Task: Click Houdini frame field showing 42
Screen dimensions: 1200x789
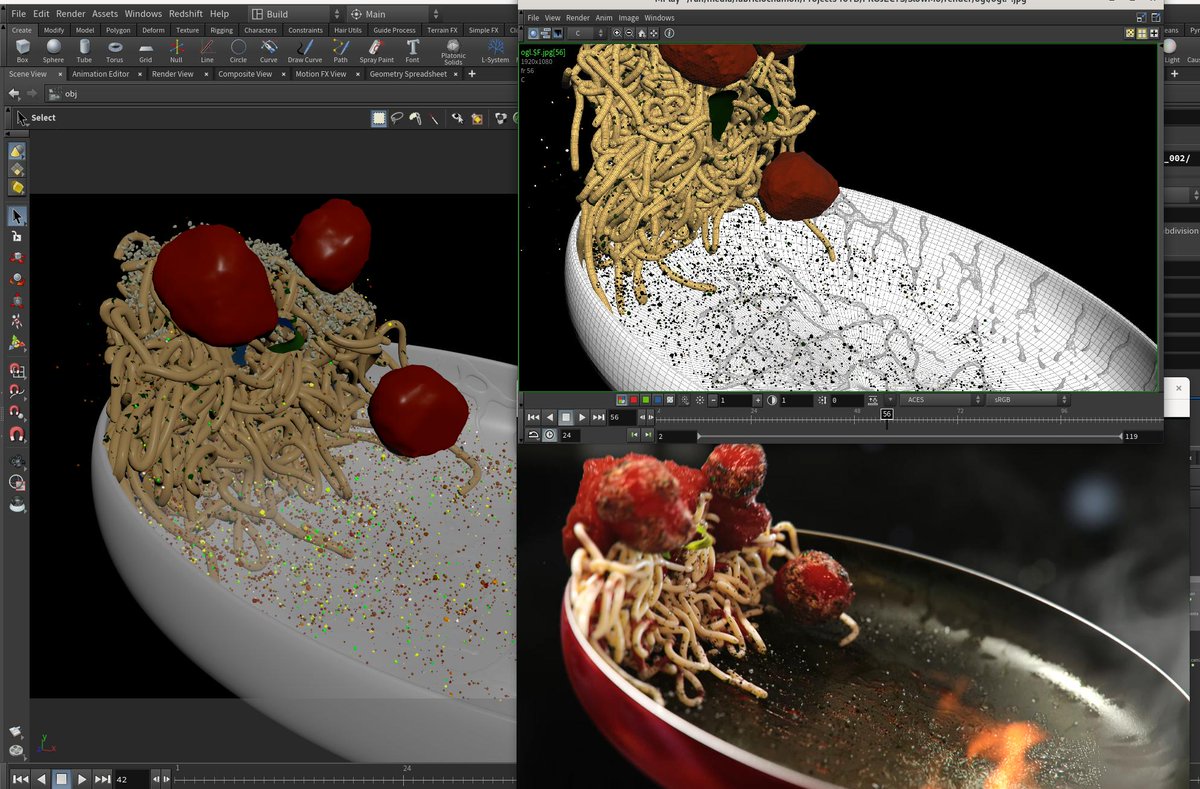Action: click(x=131, y=778)
